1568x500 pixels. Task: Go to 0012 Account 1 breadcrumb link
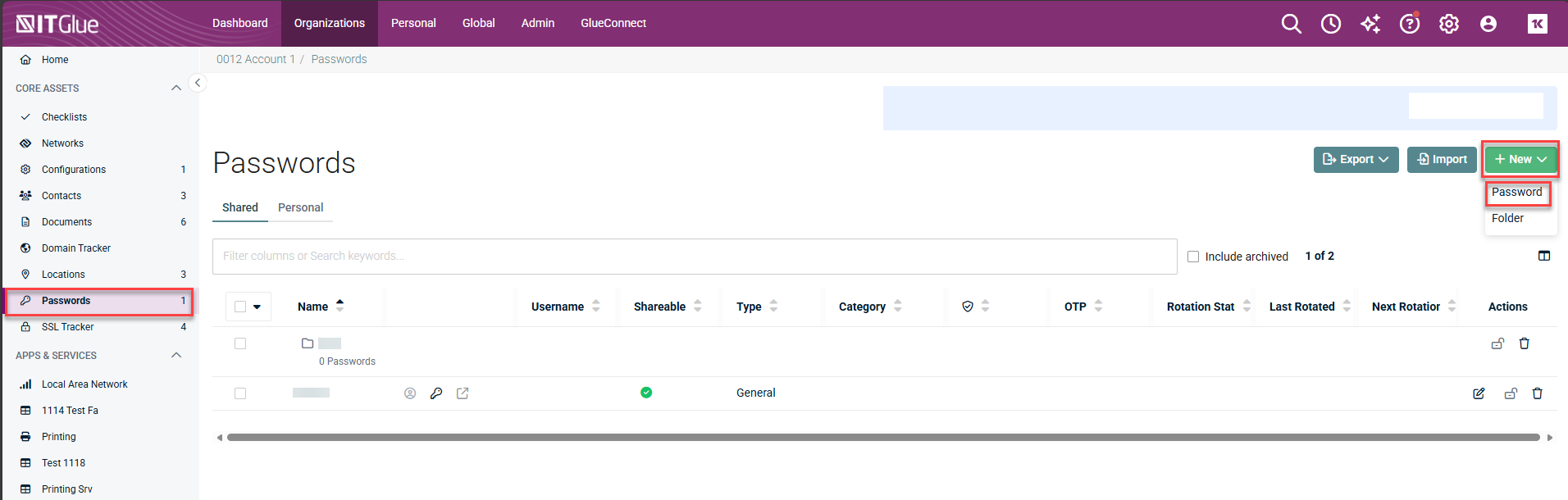[255, 59]
